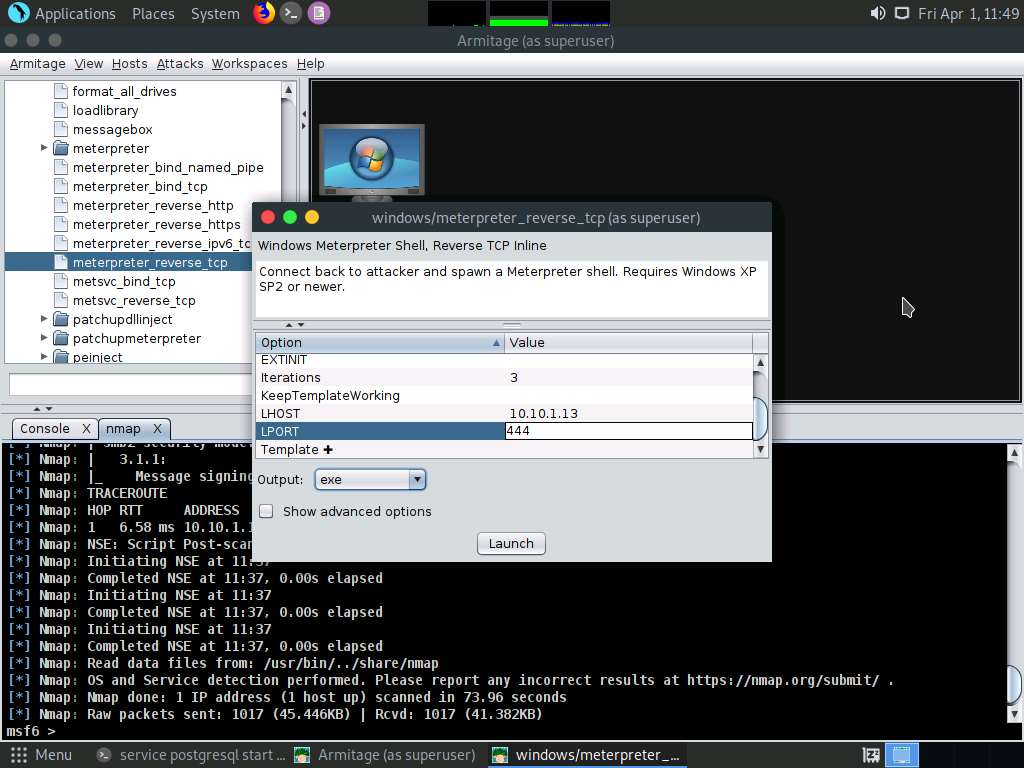
Task: Select meterpreter_reverse_https in module tree
Action: point(156,224)
